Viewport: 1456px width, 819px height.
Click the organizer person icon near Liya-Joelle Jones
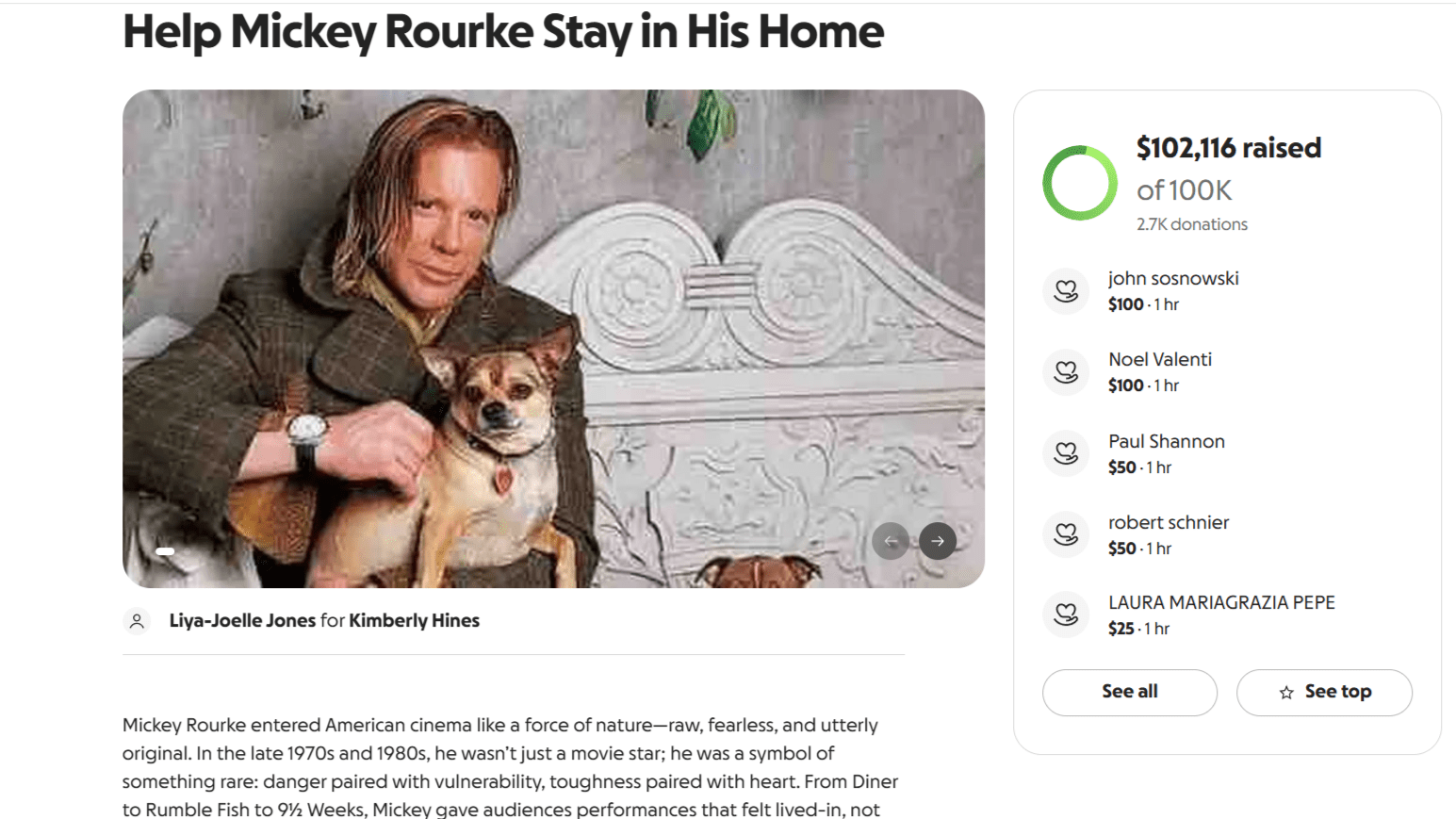click(x=137, y=620)
